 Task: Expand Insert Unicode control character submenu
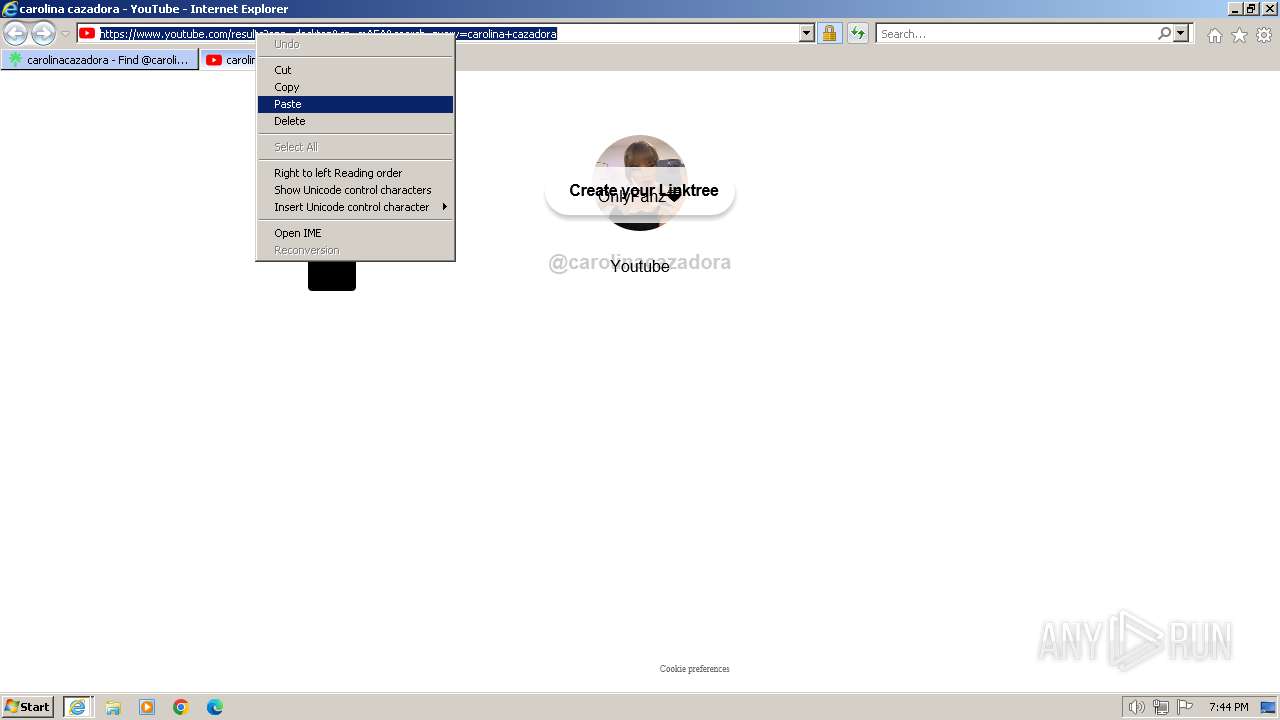[x=355, y=207]
